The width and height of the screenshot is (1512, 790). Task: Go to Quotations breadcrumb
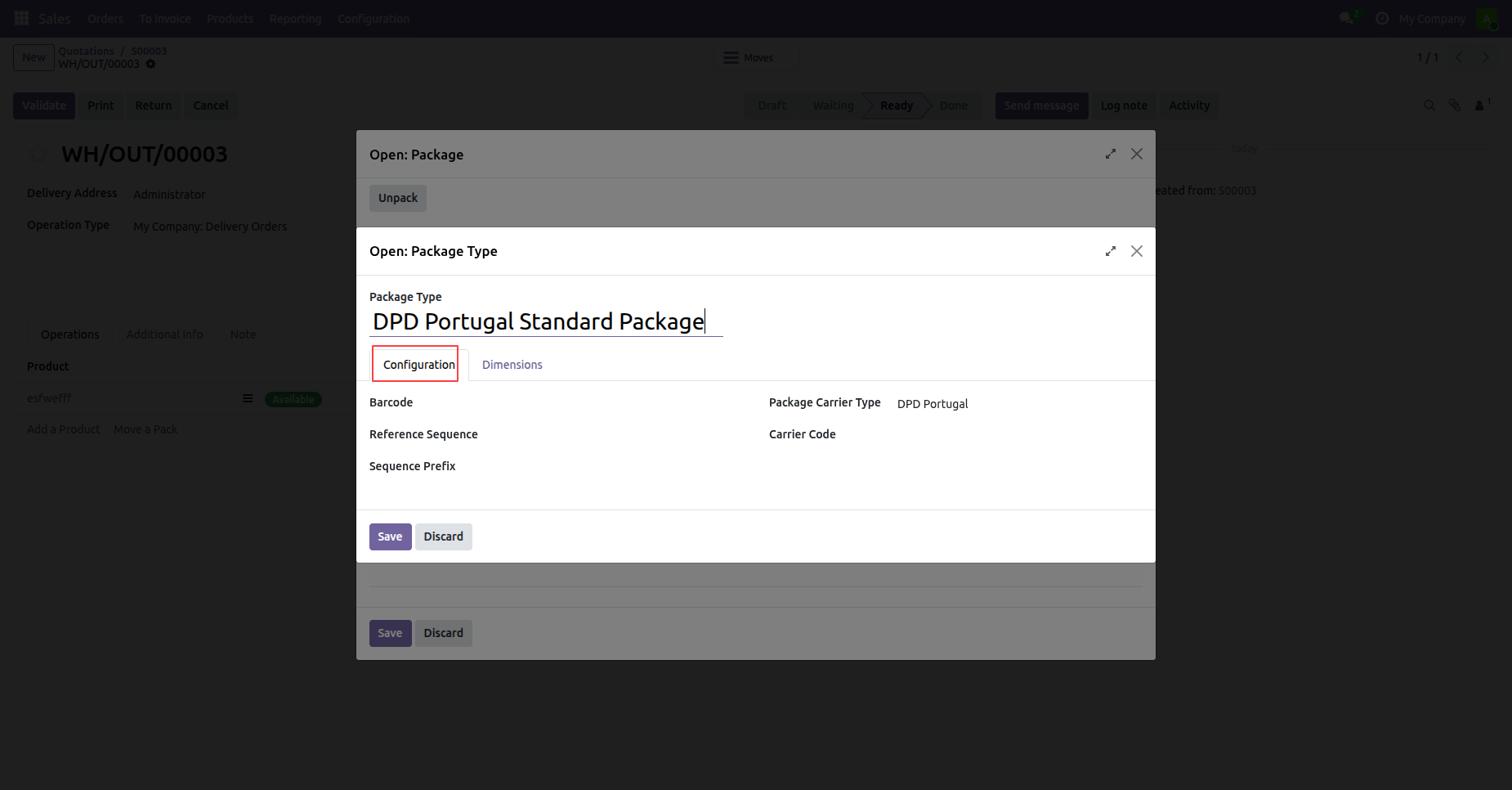(86, 51)
